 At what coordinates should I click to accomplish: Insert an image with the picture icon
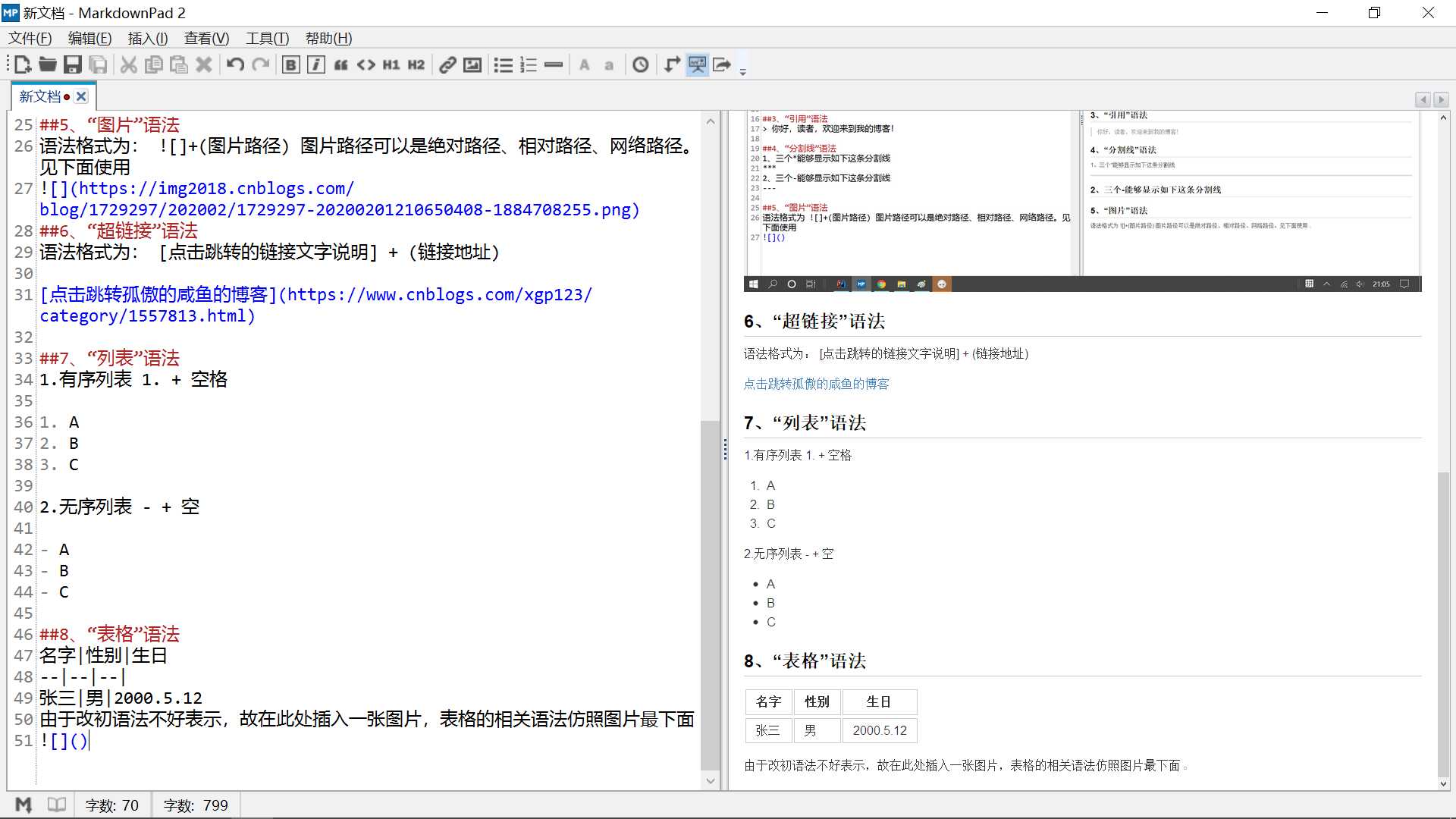pyautogui.click(x=472, y=64)
